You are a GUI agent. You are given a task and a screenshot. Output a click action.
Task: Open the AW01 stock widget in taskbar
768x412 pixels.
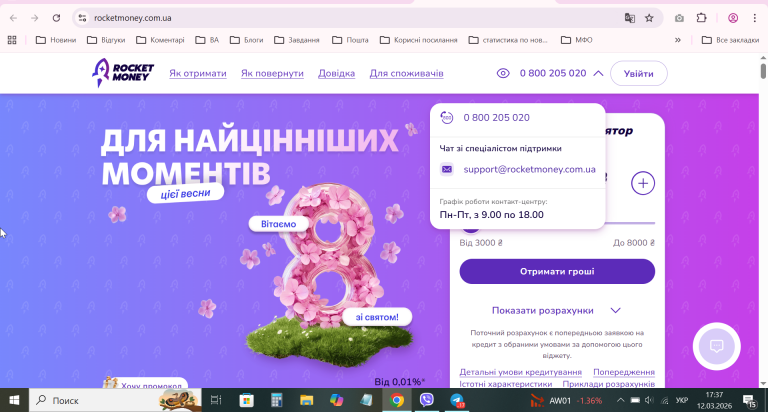[566, 400]
